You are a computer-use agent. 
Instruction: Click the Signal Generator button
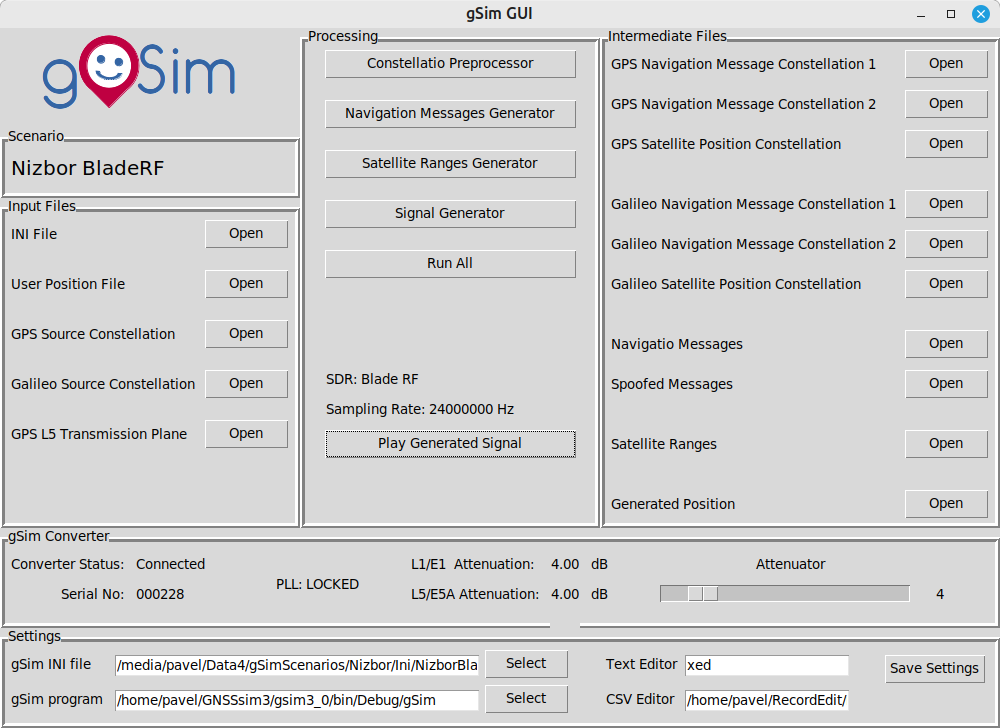pyautogui.click(x=450, y=214)
